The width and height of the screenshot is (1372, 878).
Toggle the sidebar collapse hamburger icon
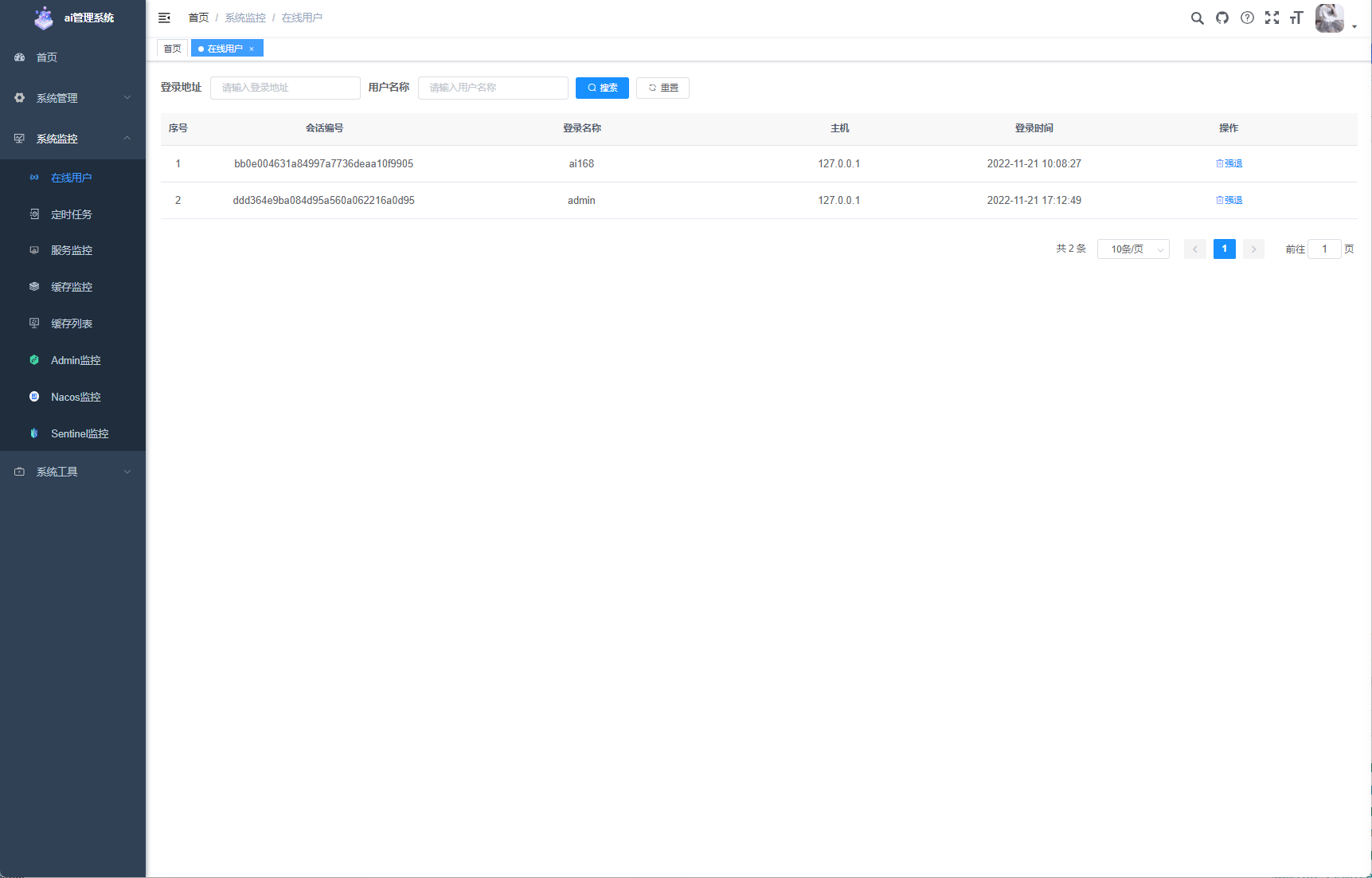[164, 18]
